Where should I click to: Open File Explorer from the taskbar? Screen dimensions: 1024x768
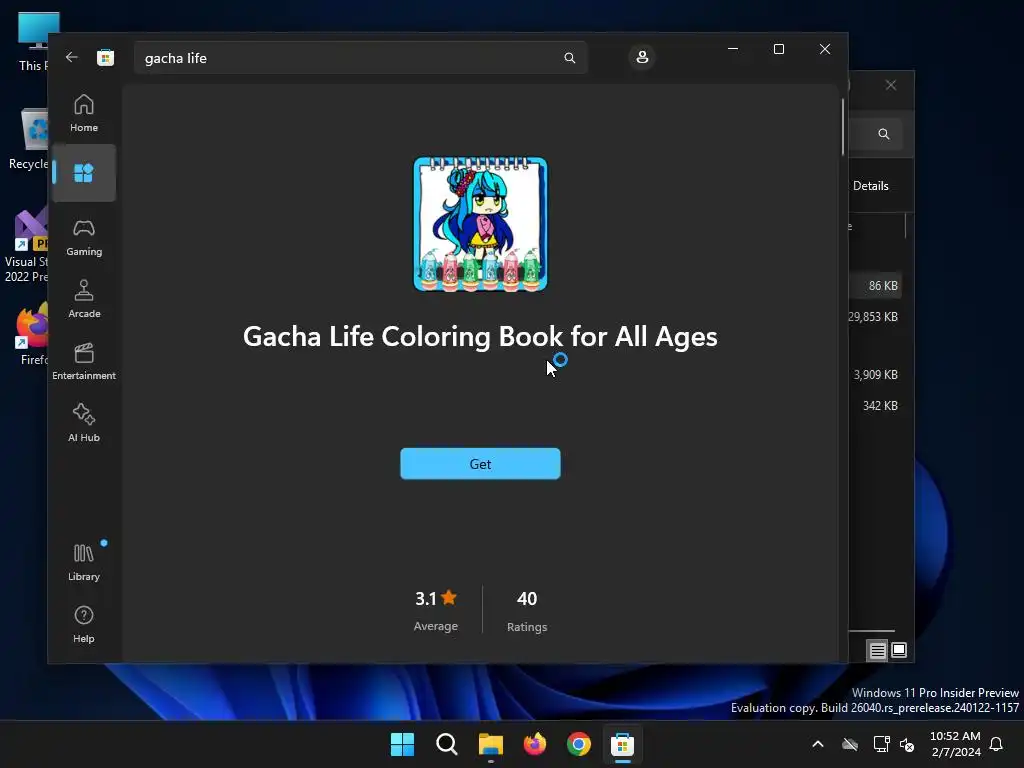pos(490,744)
